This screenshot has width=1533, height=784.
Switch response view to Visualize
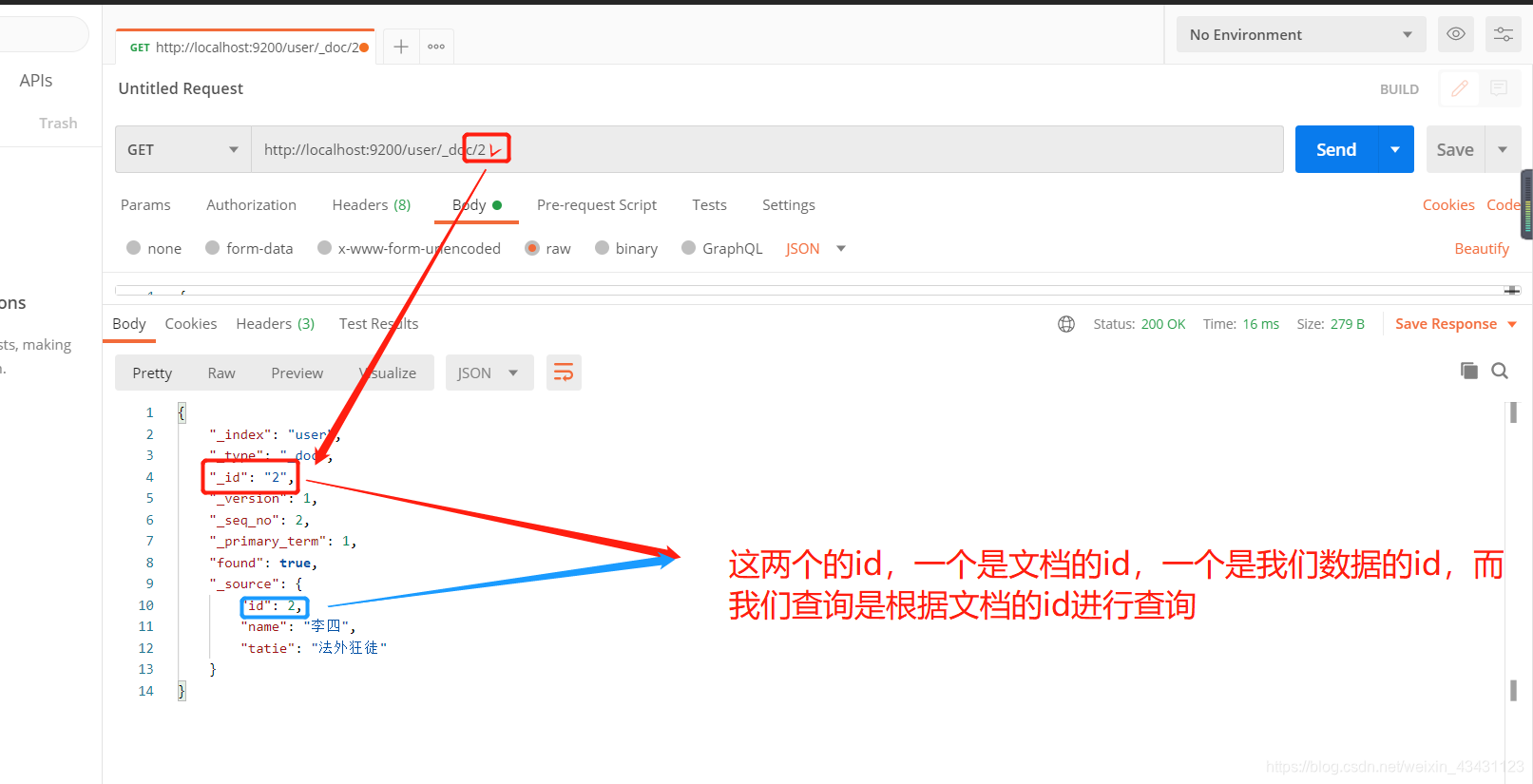coord(388,373)
